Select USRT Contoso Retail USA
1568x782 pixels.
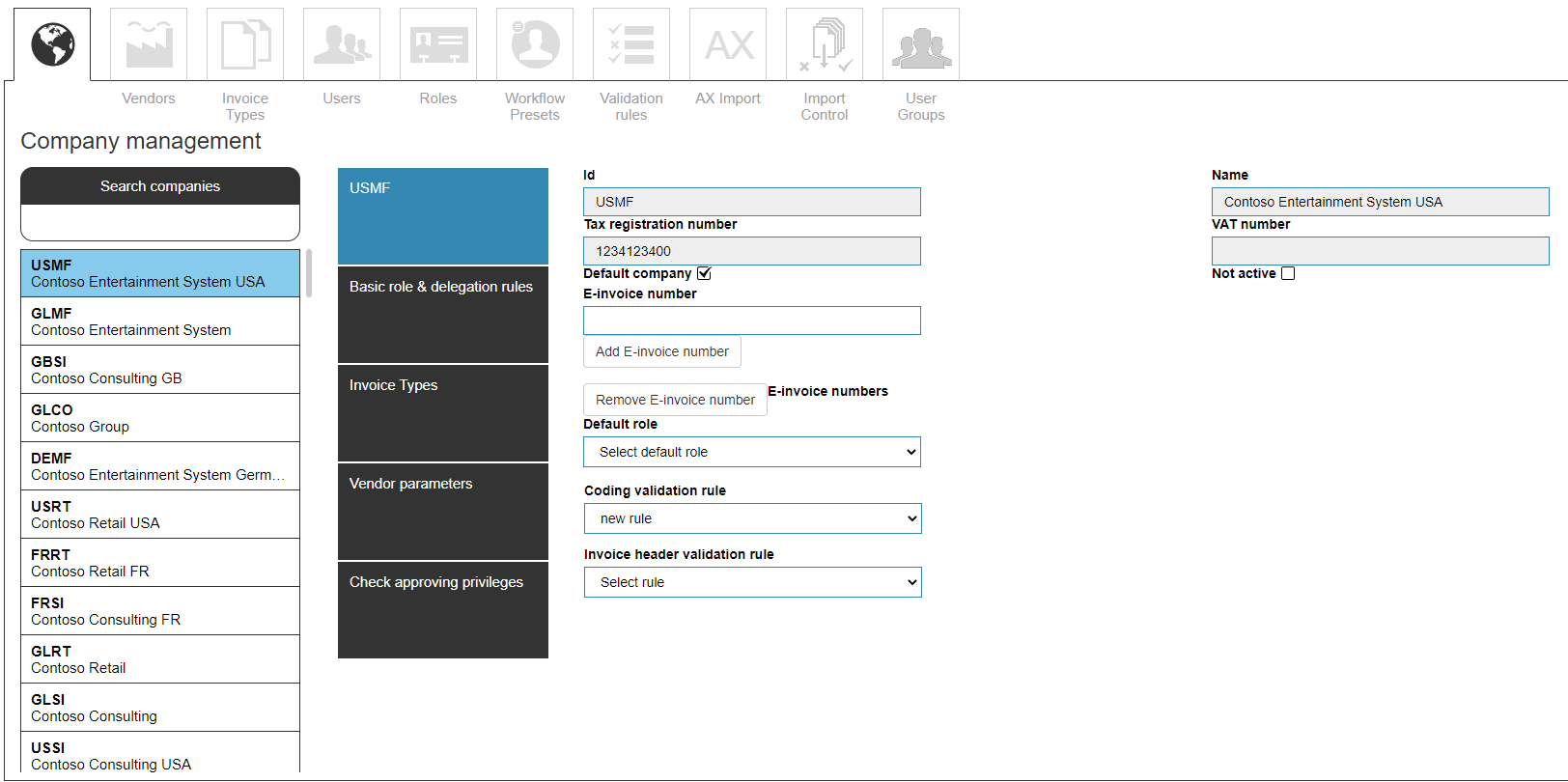[160, 515]
